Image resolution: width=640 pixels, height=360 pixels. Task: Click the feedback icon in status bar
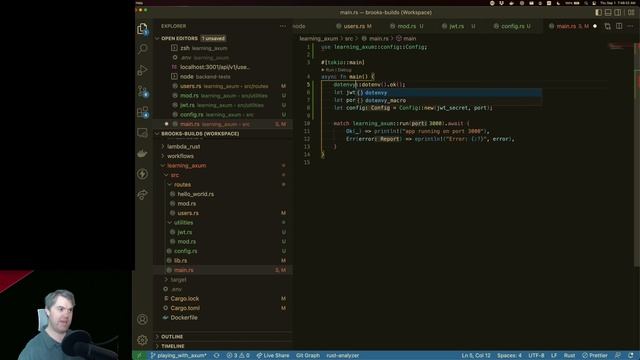[x=618, y=356]
